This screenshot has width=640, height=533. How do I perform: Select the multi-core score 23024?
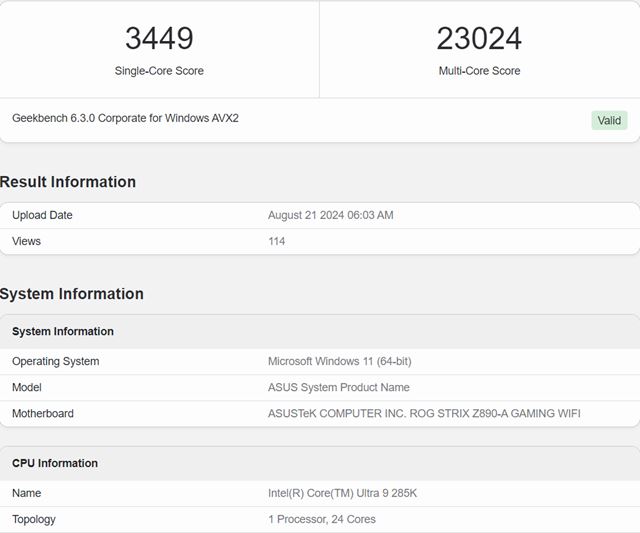pos(479,38)
